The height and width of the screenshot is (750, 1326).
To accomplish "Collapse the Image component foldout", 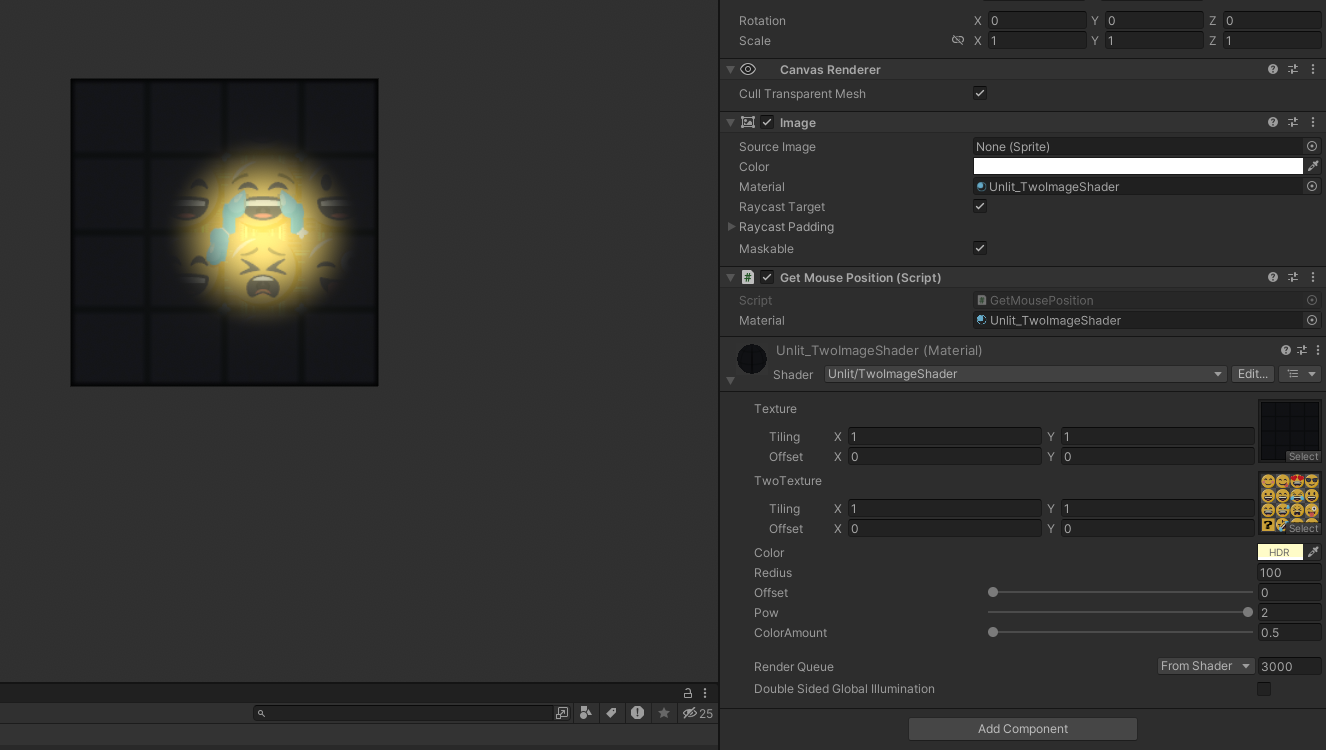I will [730, 123].
